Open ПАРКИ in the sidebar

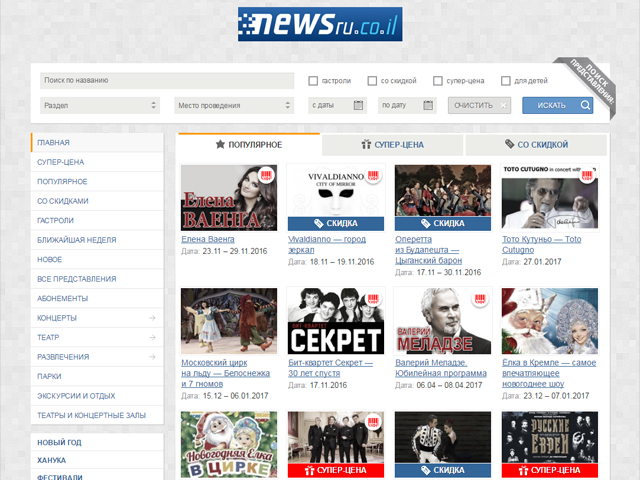tap(97, 376)
